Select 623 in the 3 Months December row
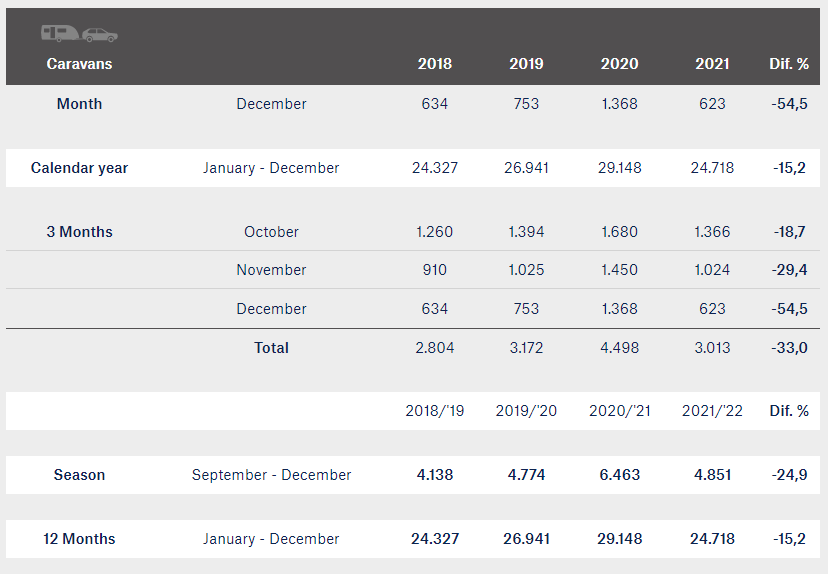This screenshot has height=574, width=828. 712,309
